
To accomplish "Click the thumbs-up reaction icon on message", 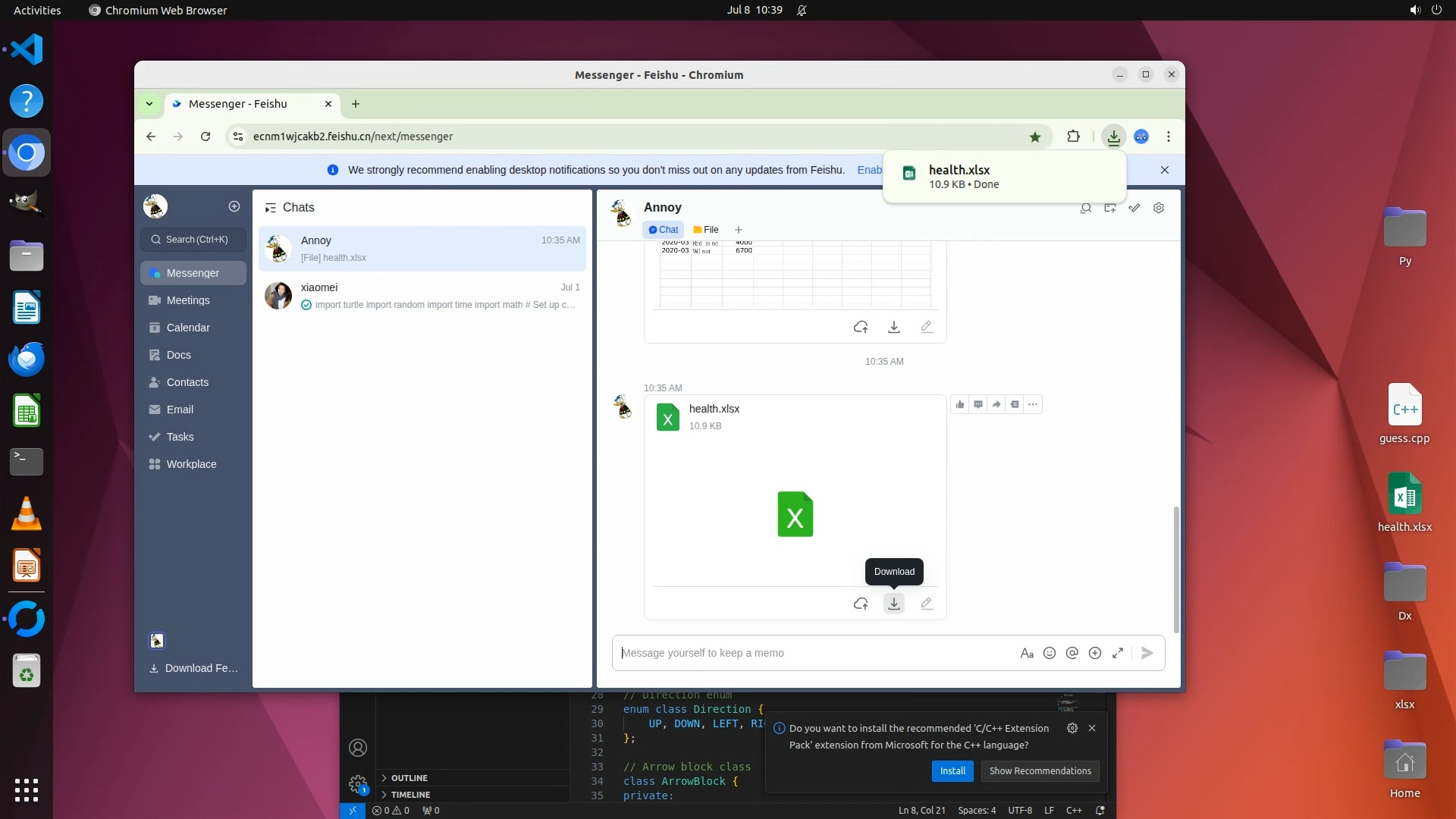I will pos(960,404).
